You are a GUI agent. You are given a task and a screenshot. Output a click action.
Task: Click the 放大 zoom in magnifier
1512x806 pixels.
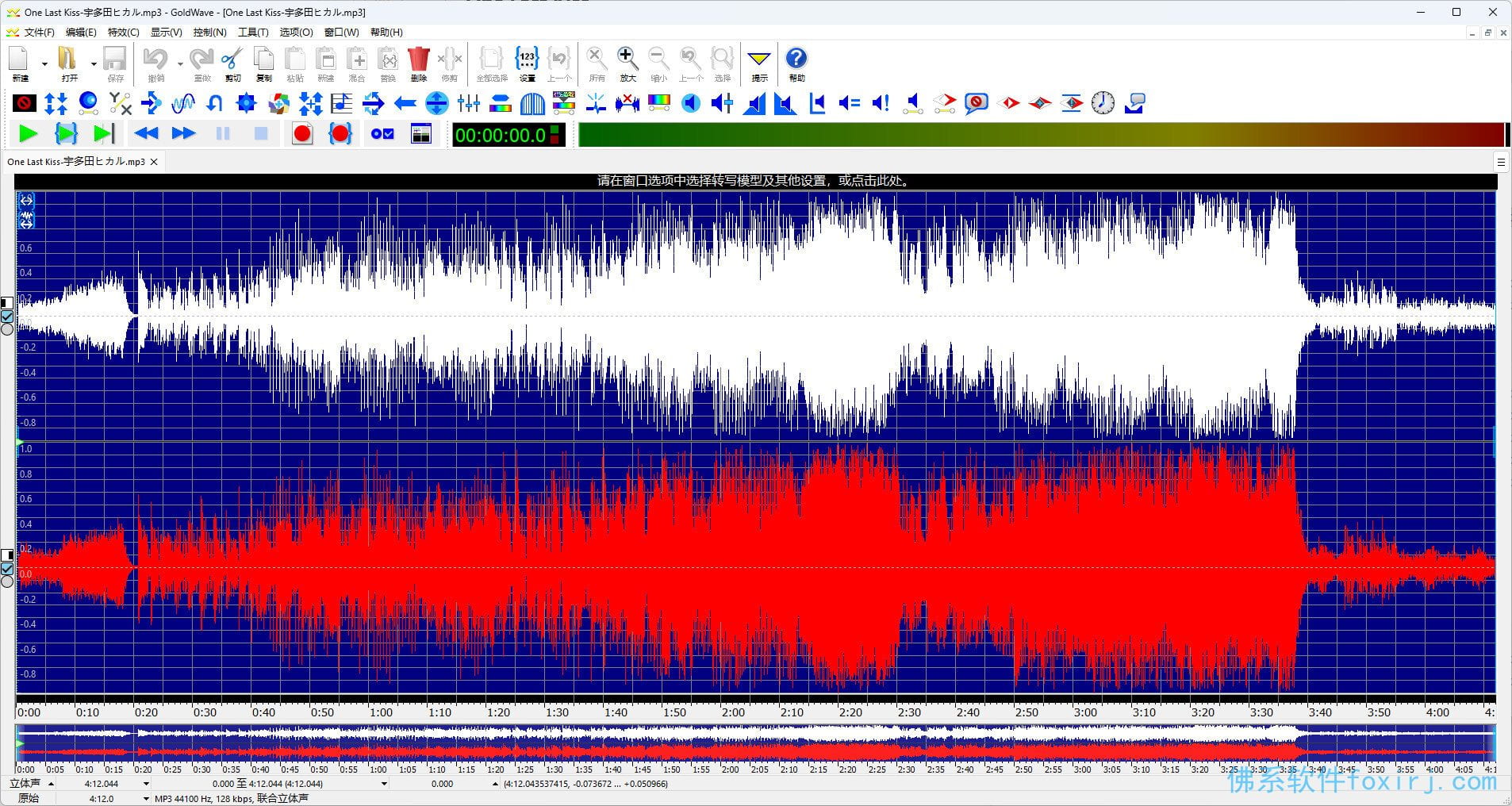point(627,63)
